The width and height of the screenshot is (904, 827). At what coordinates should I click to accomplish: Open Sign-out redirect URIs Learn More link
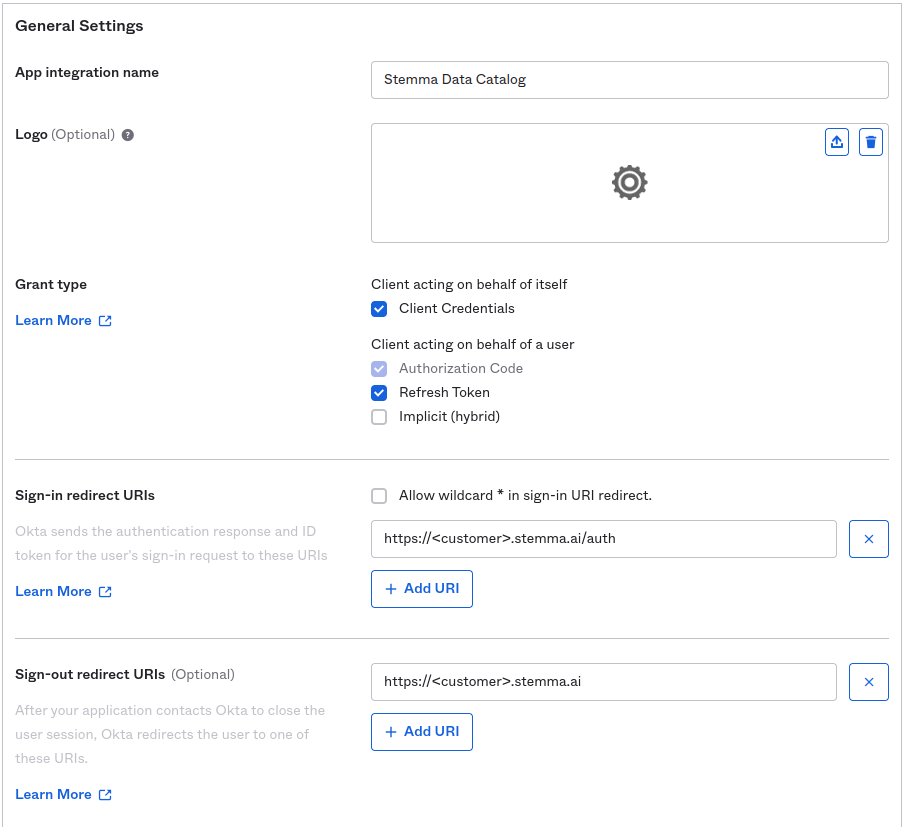54,795
